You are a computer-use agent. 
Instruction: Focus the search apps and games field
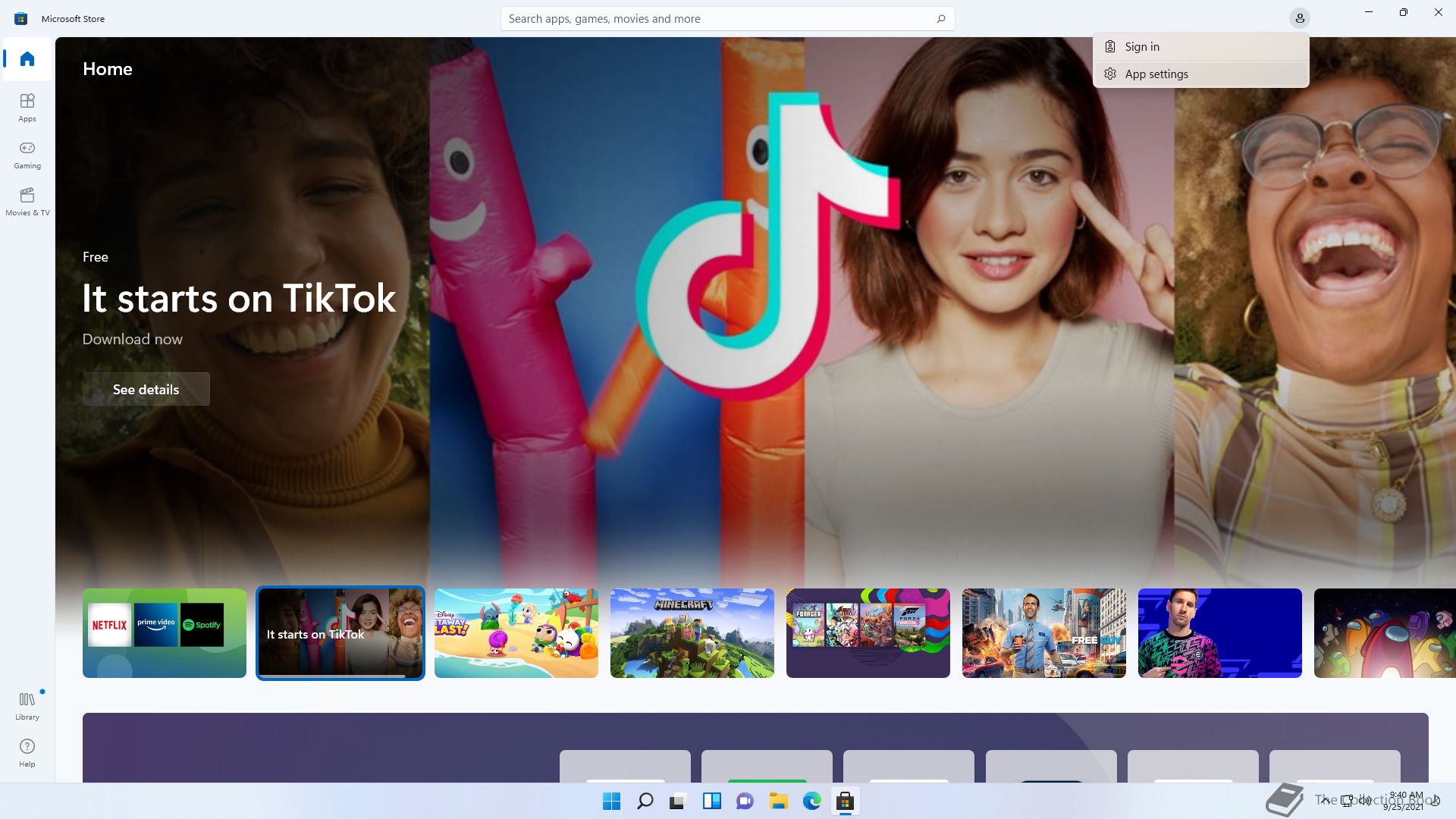(x=727, y=18)
